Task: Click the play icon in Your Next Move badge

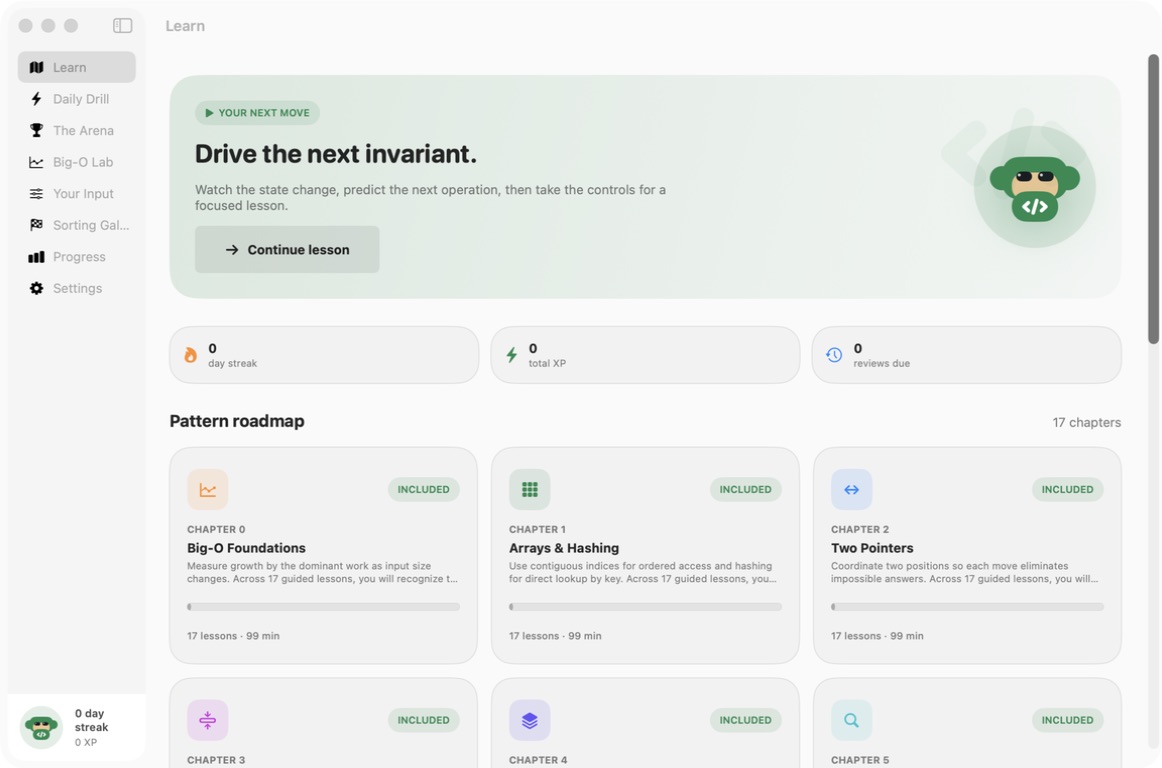Action: 209,113
